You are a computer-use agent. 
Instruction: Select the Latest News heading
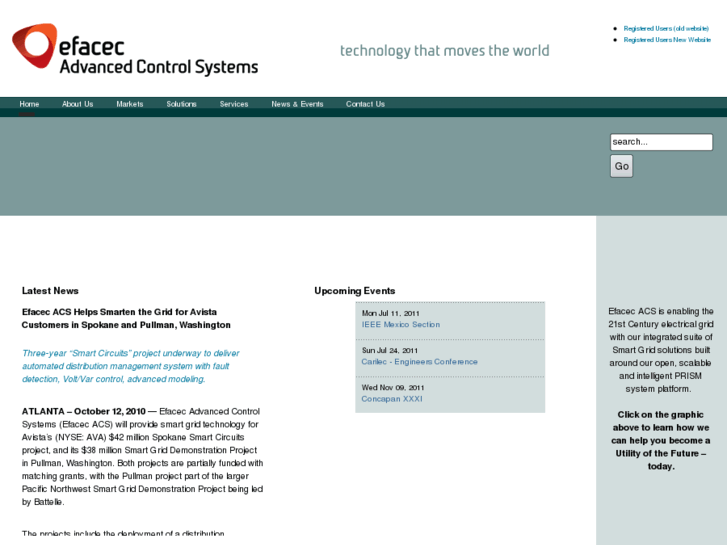click(x=50, y=291)
